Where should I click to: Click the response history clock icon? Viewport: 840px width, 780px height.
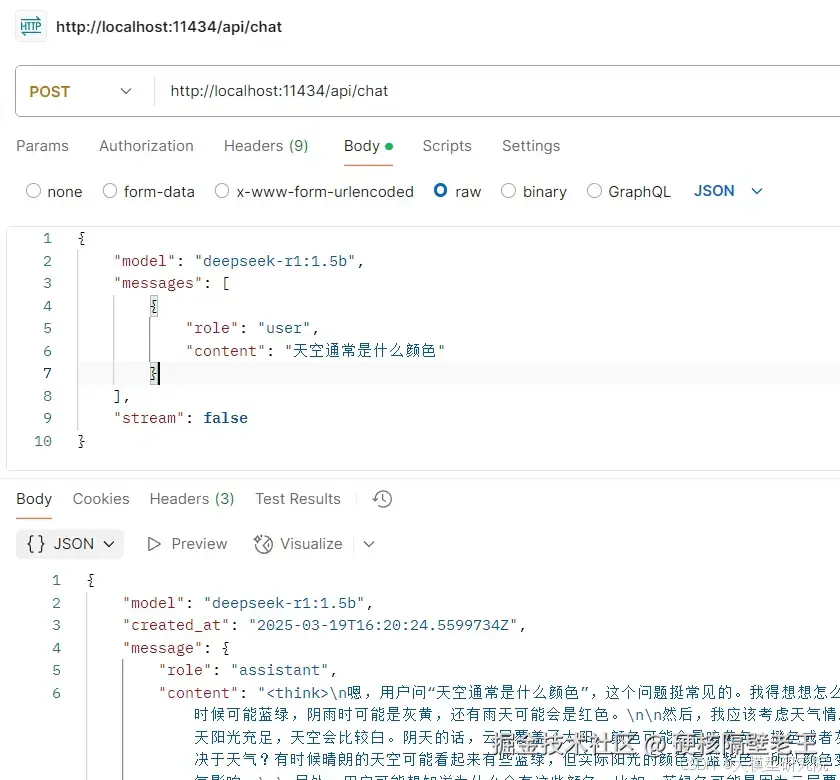pyautogui.click(x=382, y=499)
